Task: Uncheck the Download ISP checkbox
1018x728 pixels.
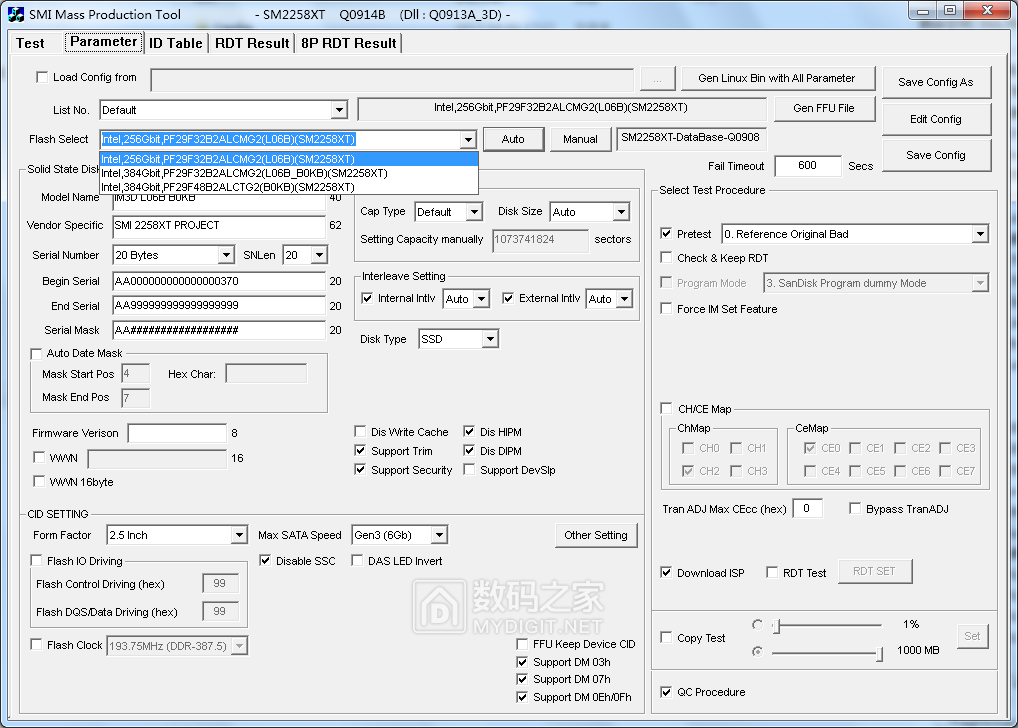Action: click(667, 573)
